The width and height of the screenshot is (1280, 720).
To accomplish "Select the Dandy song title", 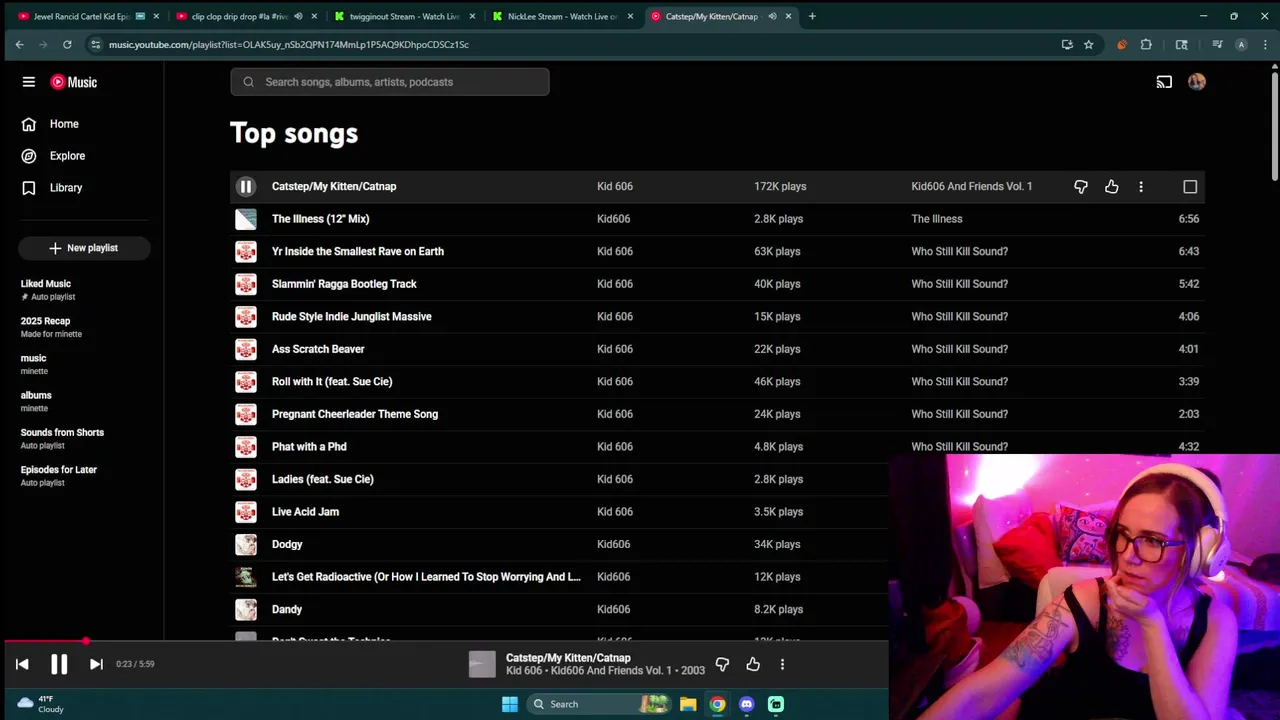I will (287, 609).
